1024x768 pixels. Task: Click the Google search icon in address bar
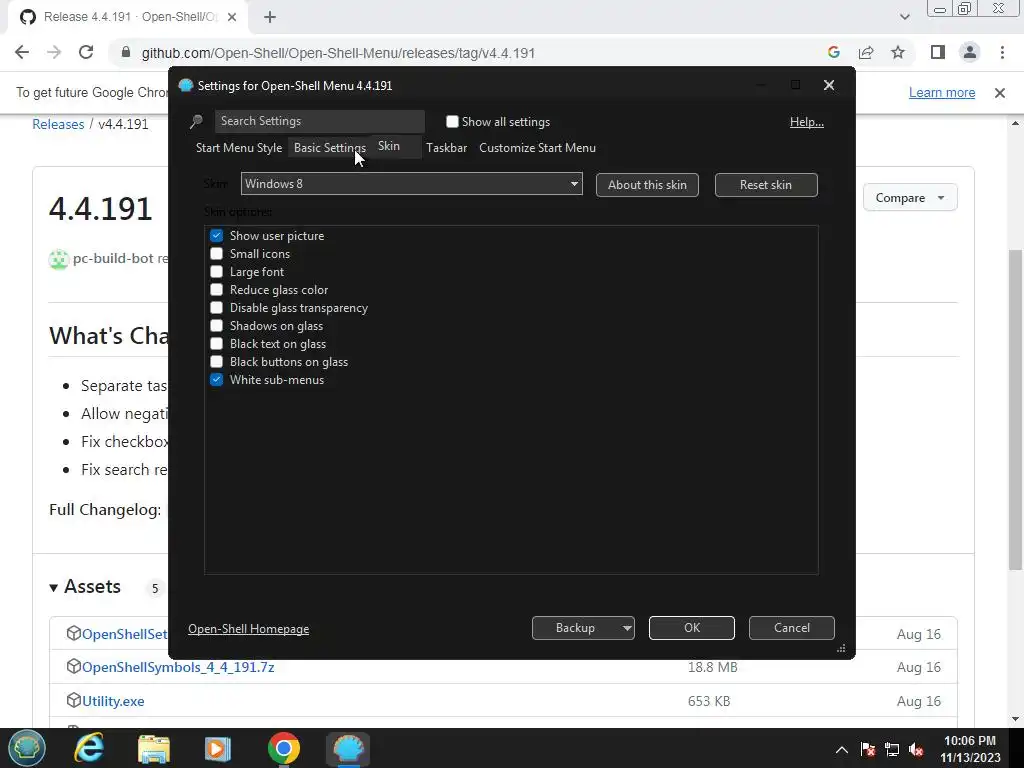point(833,53)
